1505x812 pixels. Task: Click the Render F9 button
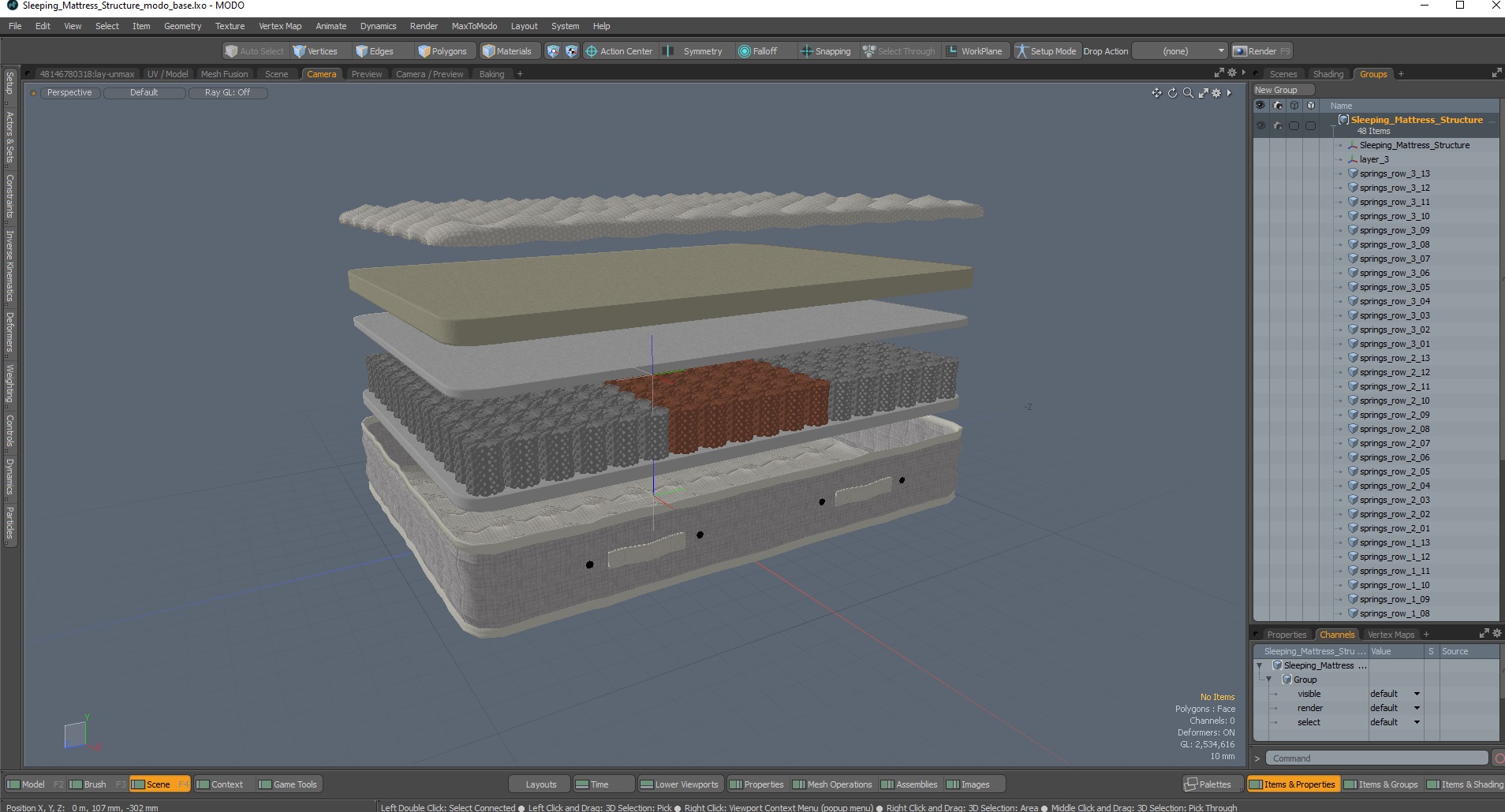tap(1262, 51)
